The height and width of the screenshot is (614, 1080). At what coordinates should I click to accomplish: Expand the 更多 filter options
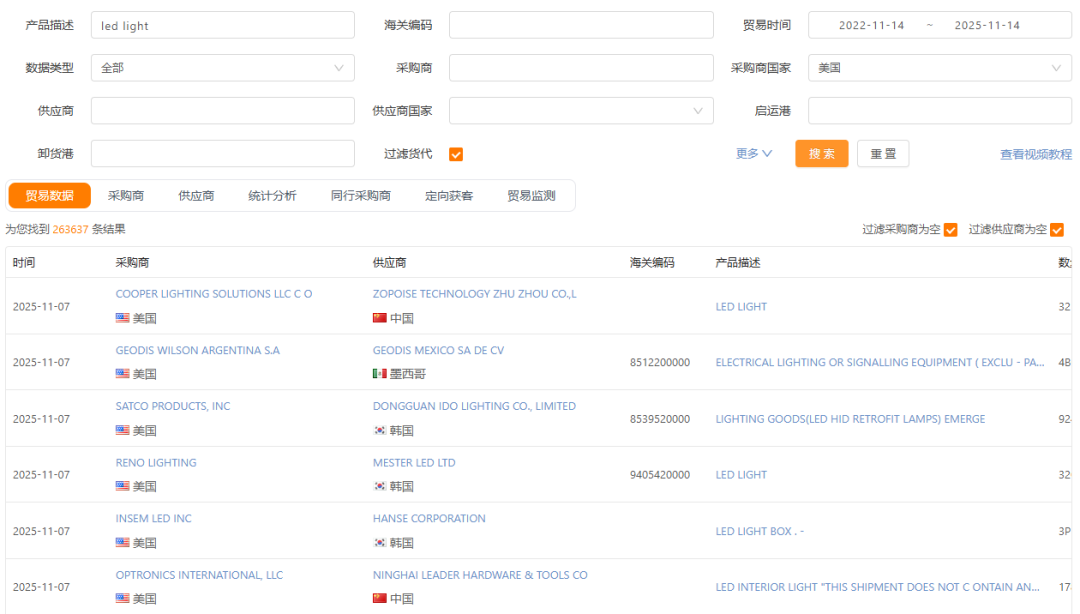(754, 154)
